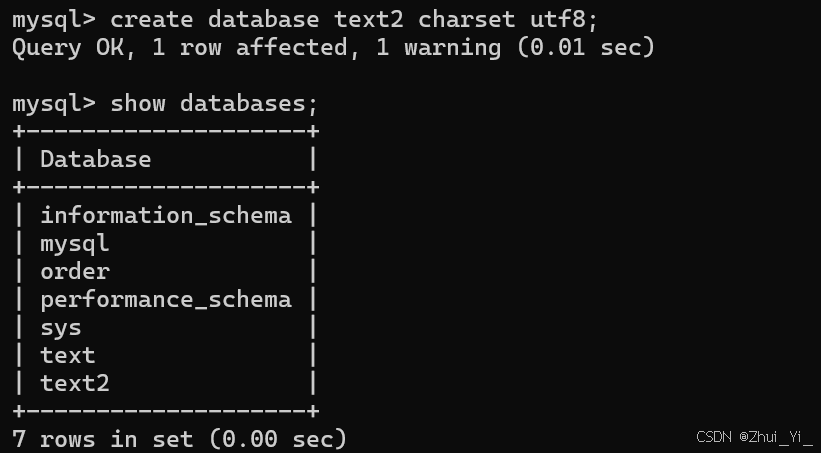Viewport: 821px width, 453px height.
Task: Select the mysql database row
Action: [165, 244]
